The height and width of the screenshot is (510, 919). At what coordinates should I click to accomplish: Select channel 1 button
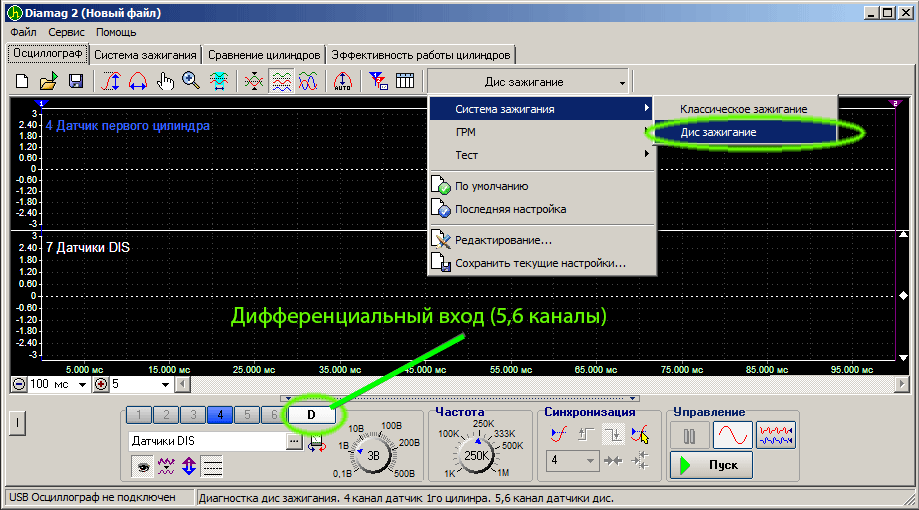[x=139, y=415]
